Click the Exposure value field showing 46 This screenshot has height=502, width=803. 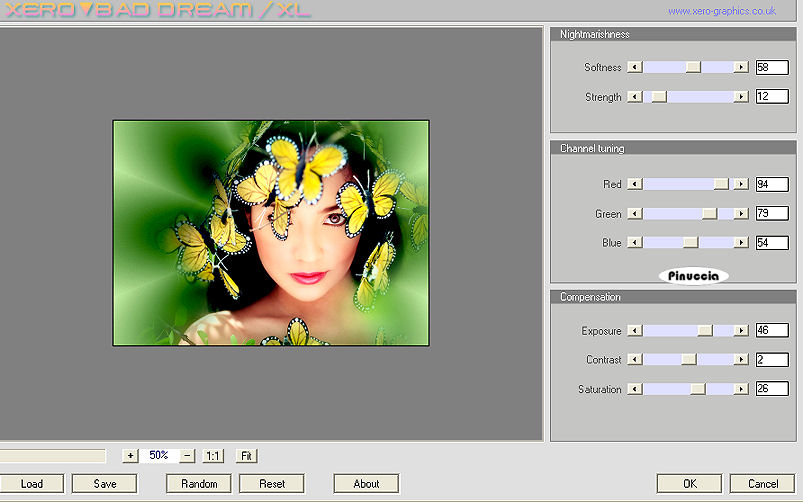(772, 330)
